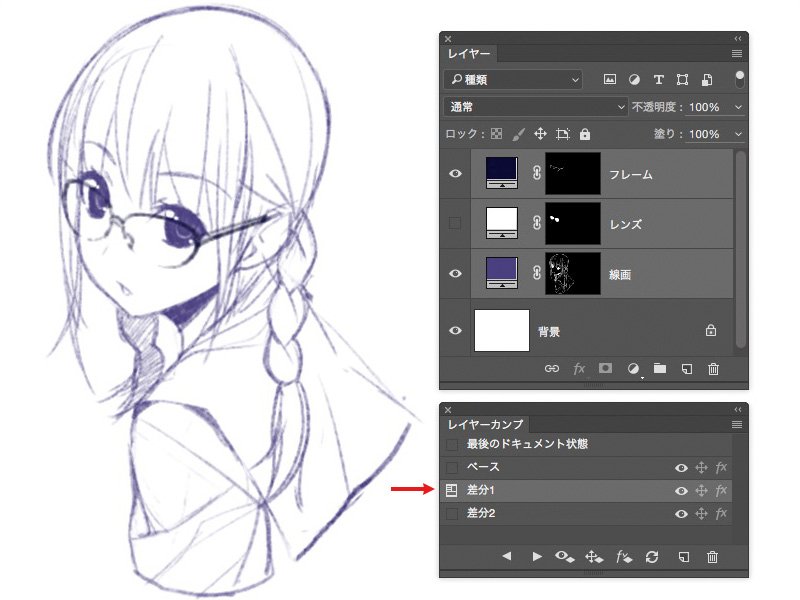Open 種類 filter type dropdown
Image resolution: width=800 pixels, height=600 pixels.
pos(513,80)
